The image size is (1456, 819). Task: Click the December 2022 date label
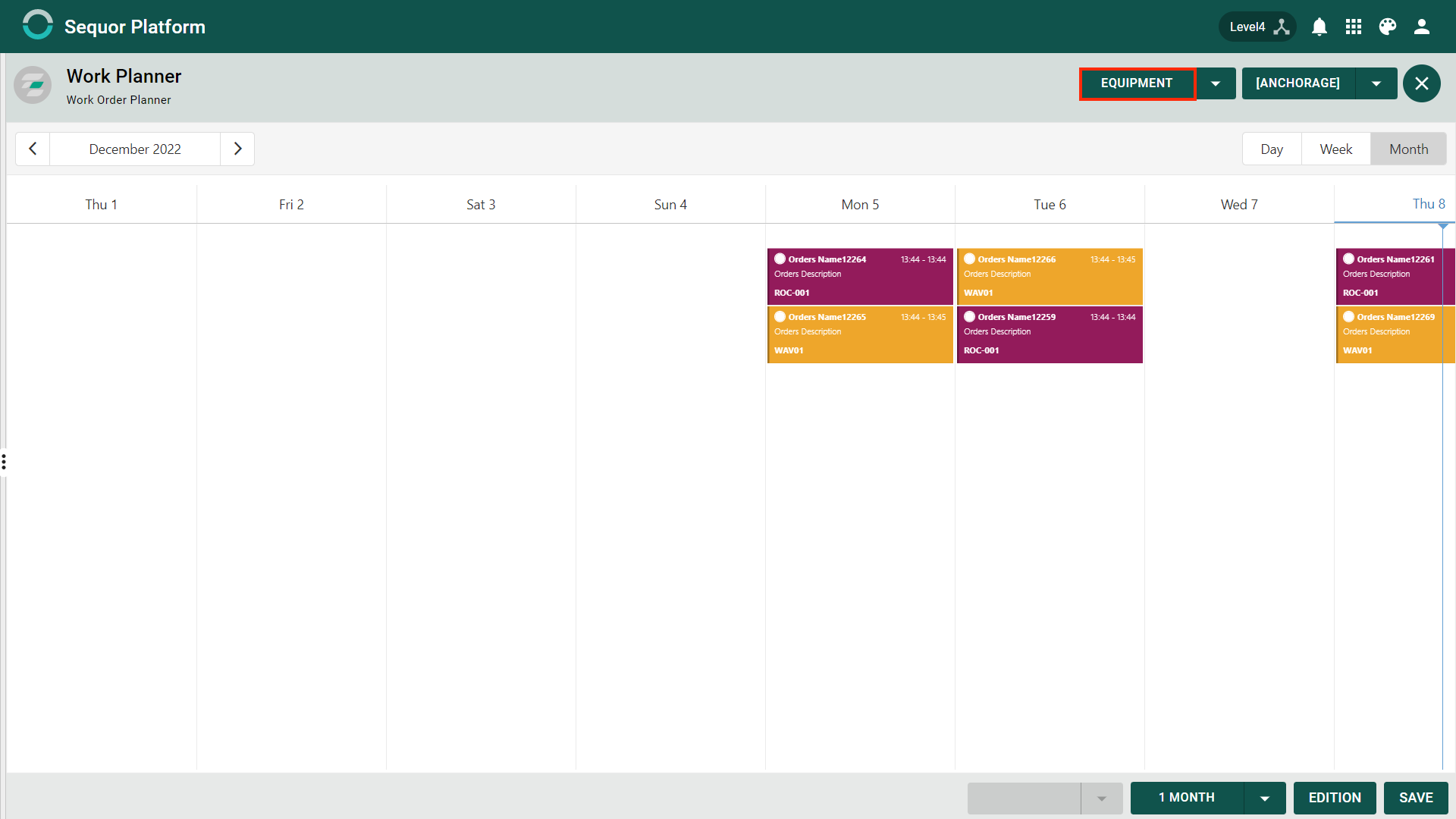point(135,149)
